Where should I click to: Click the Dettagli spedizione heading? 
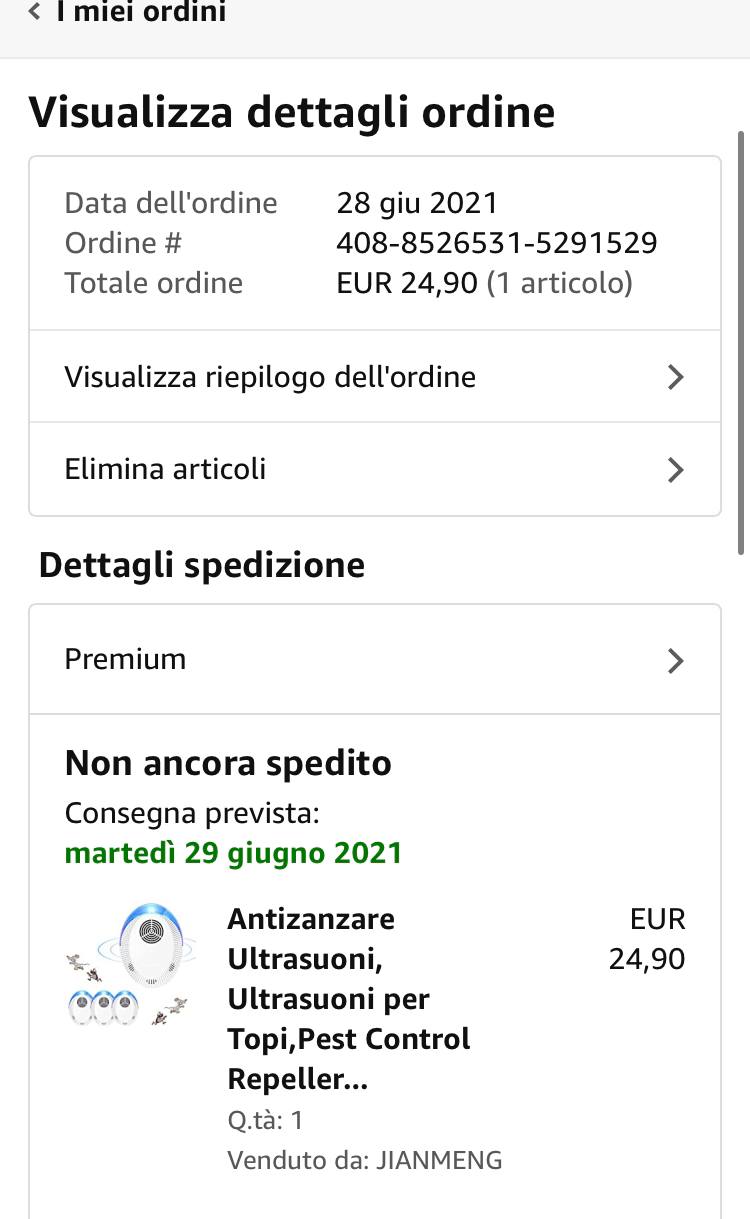click(202, 565)
